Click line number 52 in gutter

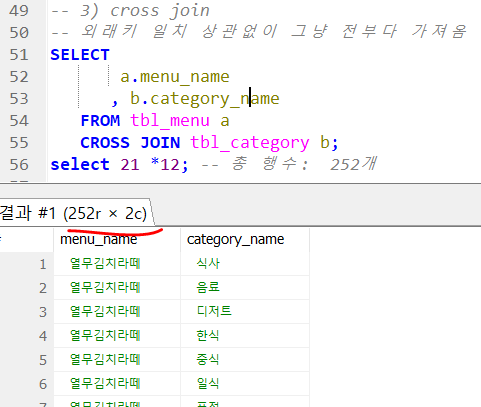pos(19,77)
